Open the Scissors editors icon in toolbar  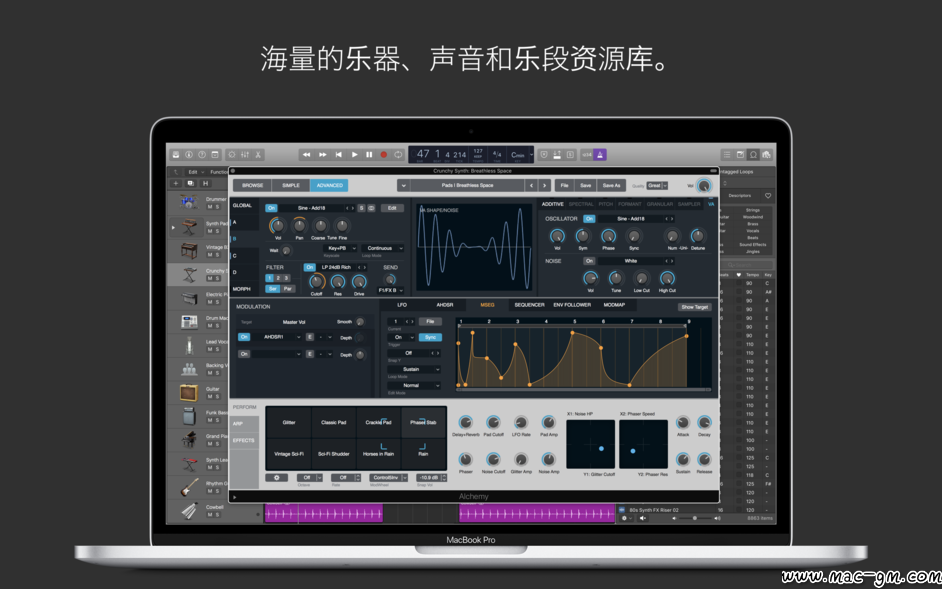(x=258, y=154)
